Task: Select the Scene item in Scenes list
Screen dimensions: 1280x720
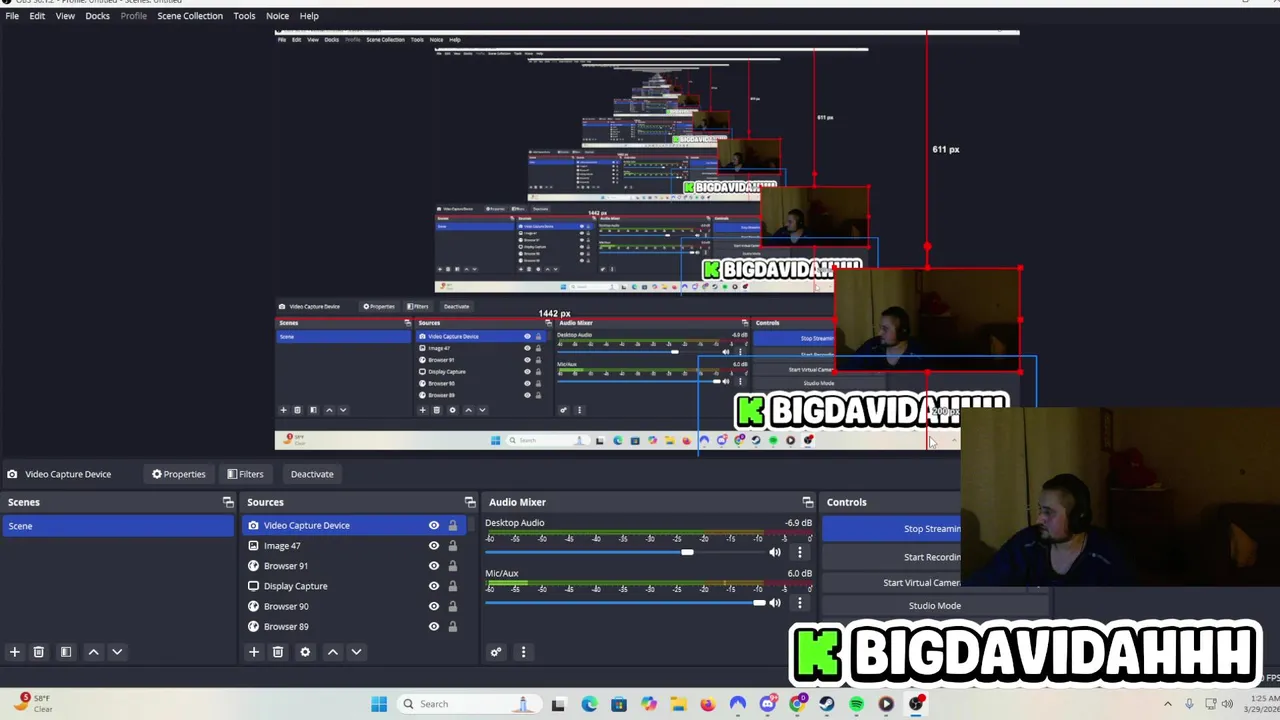Action: click(117, 526)
